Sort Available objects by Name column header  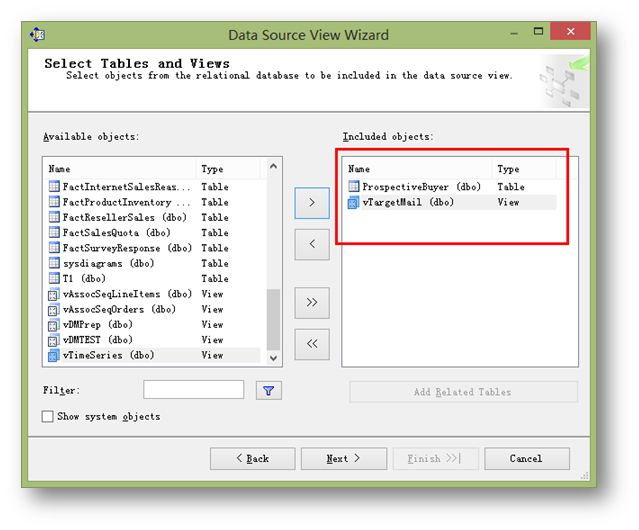tap(120, 169)
